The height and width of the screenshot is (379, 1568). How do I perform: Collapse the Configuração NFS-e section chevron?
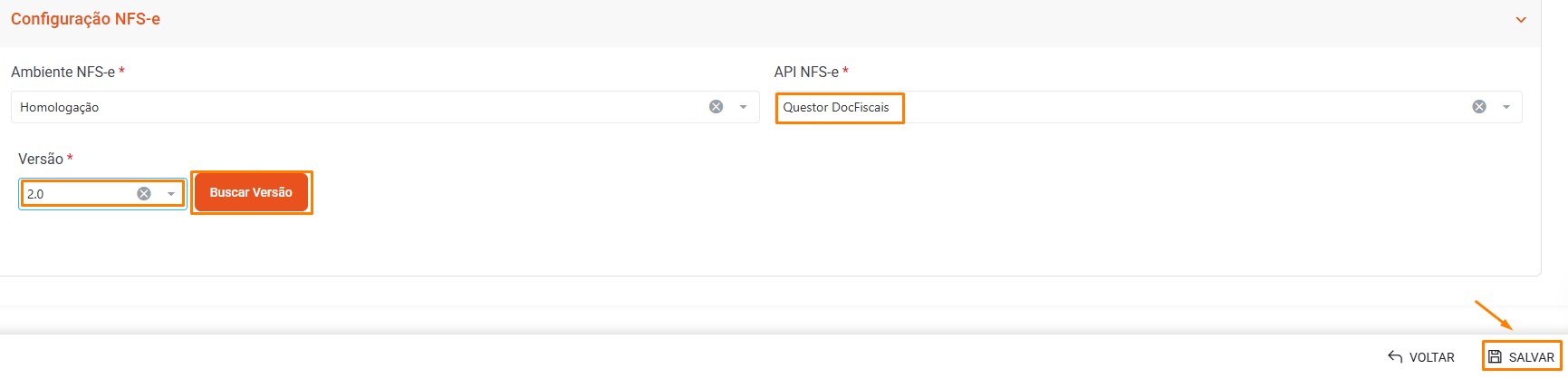tap(1521, 20)
